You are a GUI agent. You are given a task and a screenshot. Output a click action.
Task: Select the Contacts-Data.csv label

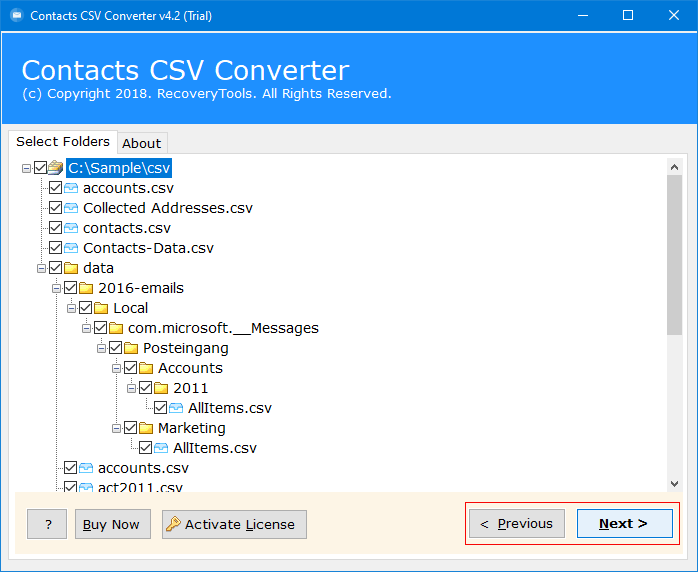click(148, 248)
